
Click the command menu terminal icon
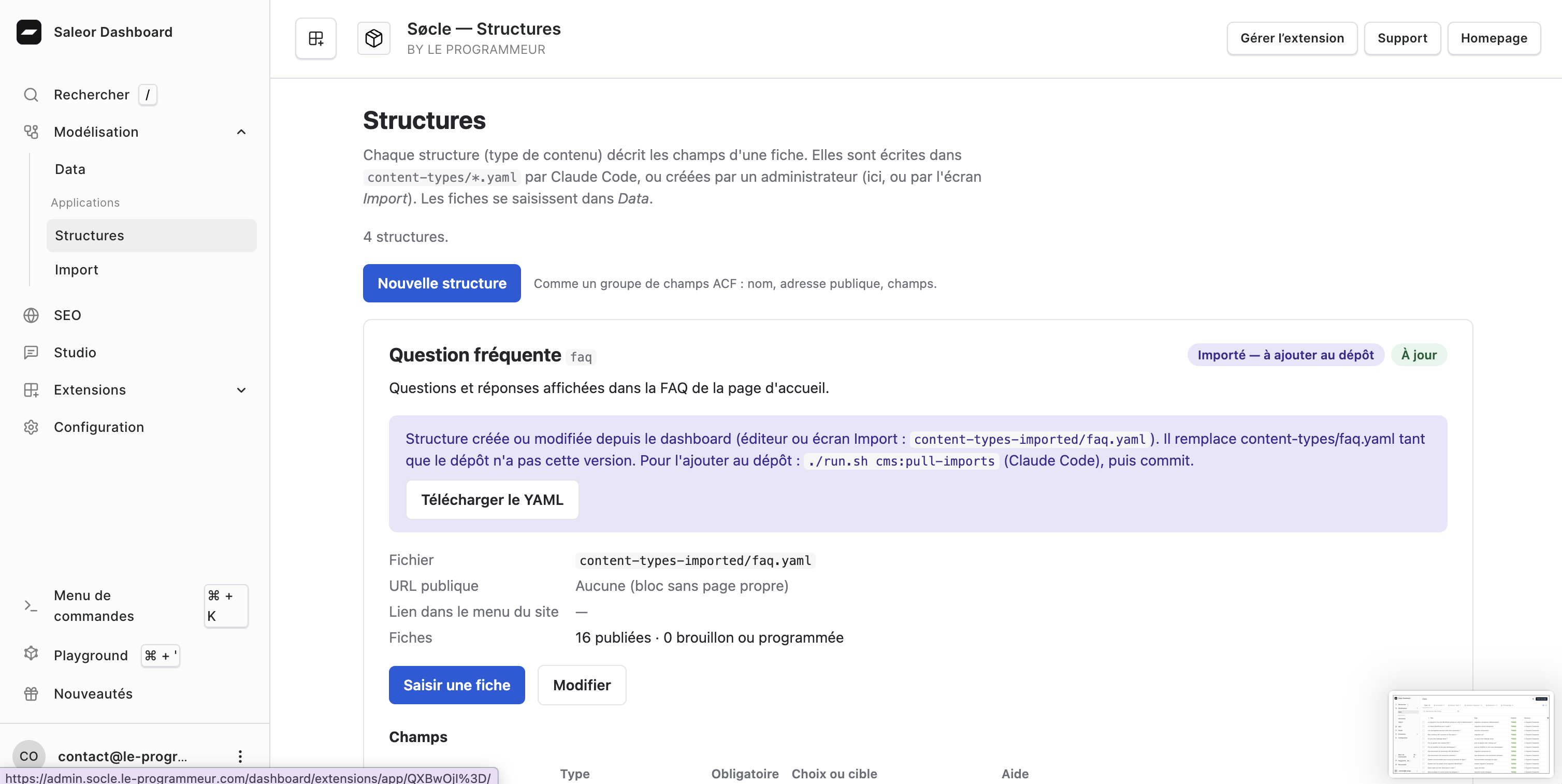31,605
